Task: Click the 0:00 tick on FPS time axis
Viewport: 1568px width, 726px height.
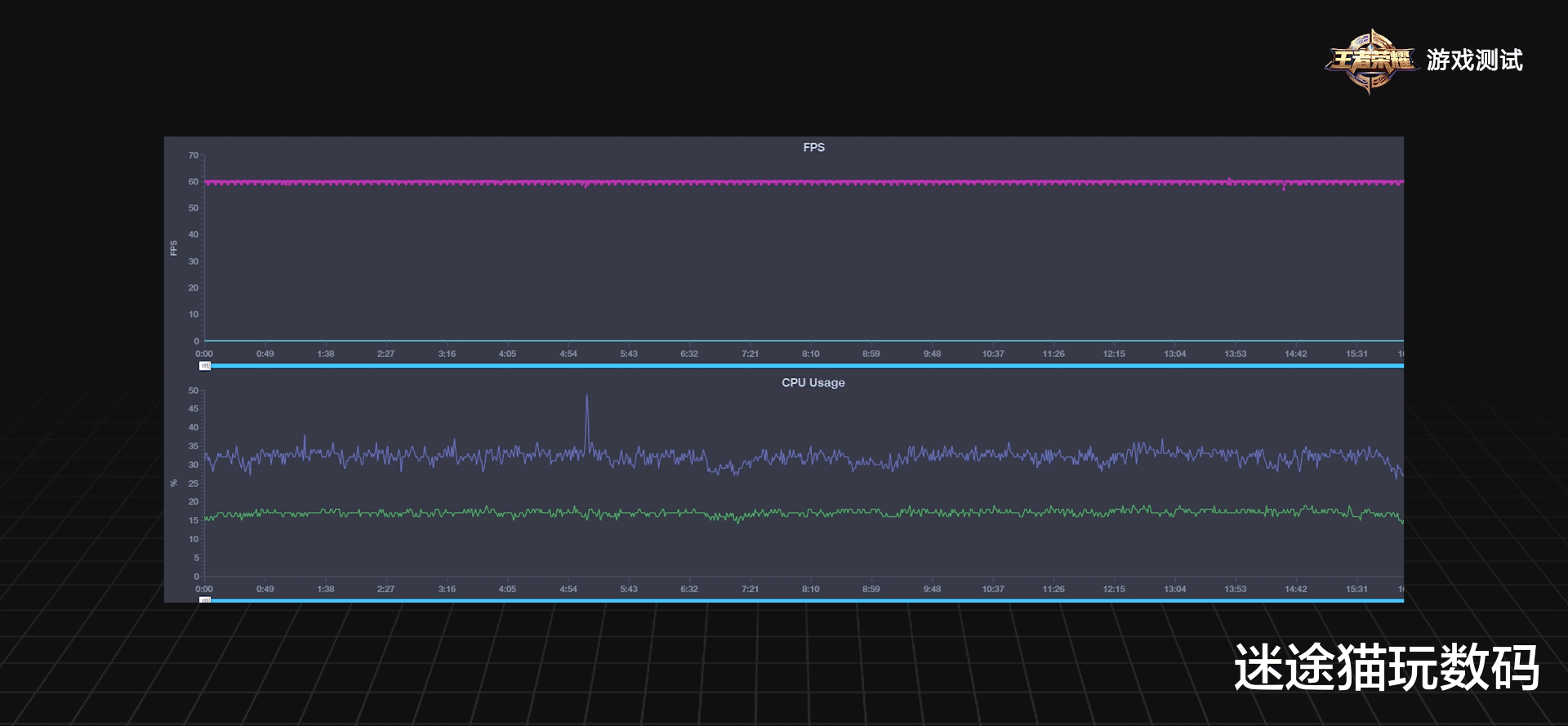Action: pyautogui.click(x=204, y=354)
